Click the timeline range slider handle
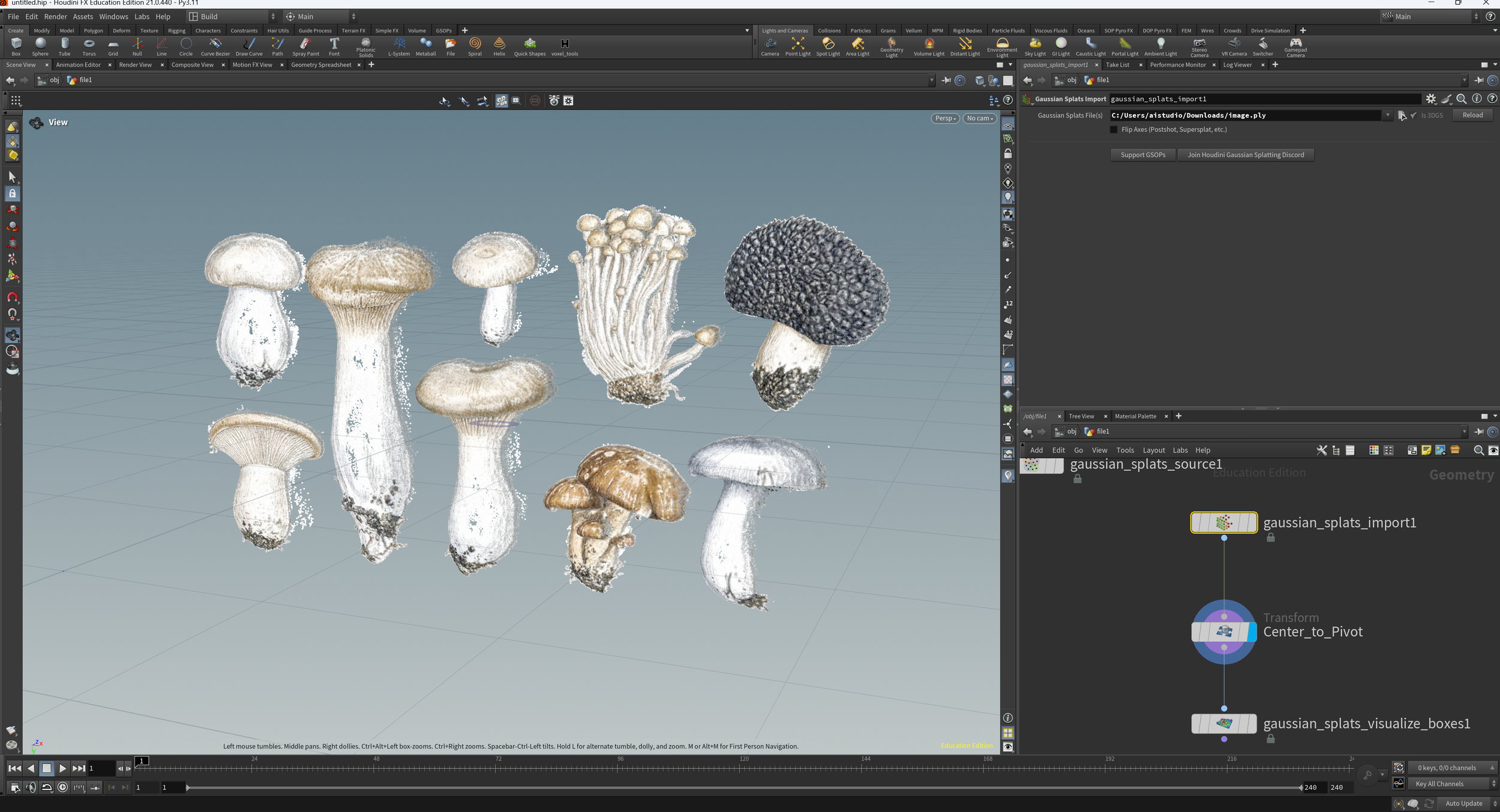 point(188,787)
